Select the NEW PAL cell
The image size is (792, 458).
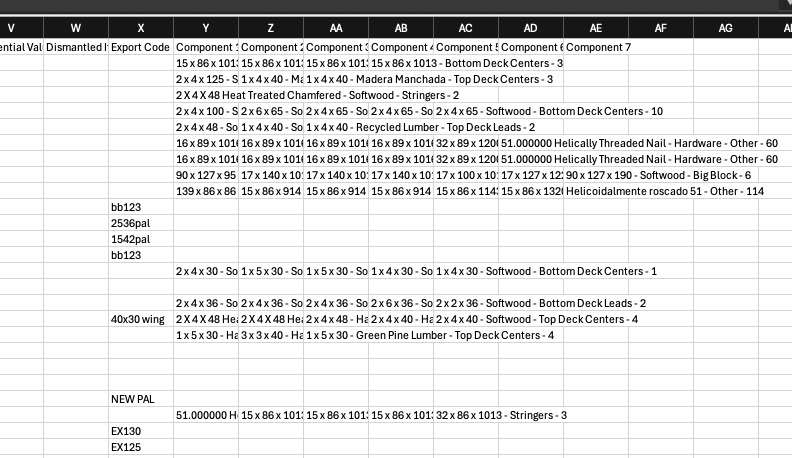coord(141,399)
